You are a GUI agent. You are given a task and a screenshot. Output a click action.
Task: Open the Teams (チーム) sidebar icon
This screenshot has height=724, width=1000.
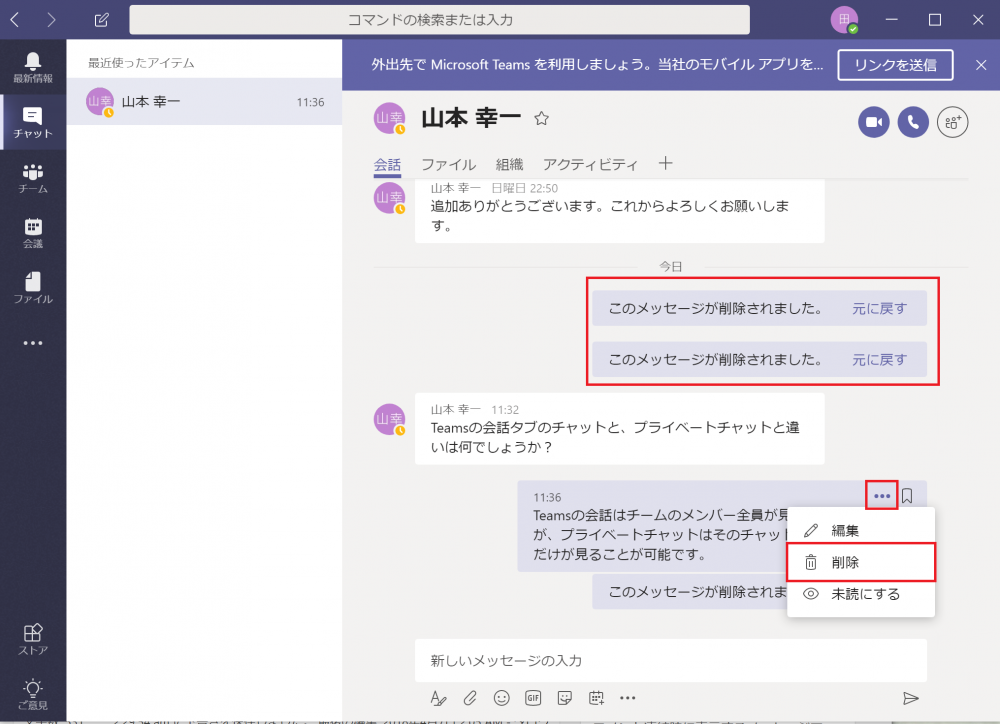[x=33, y=178]
